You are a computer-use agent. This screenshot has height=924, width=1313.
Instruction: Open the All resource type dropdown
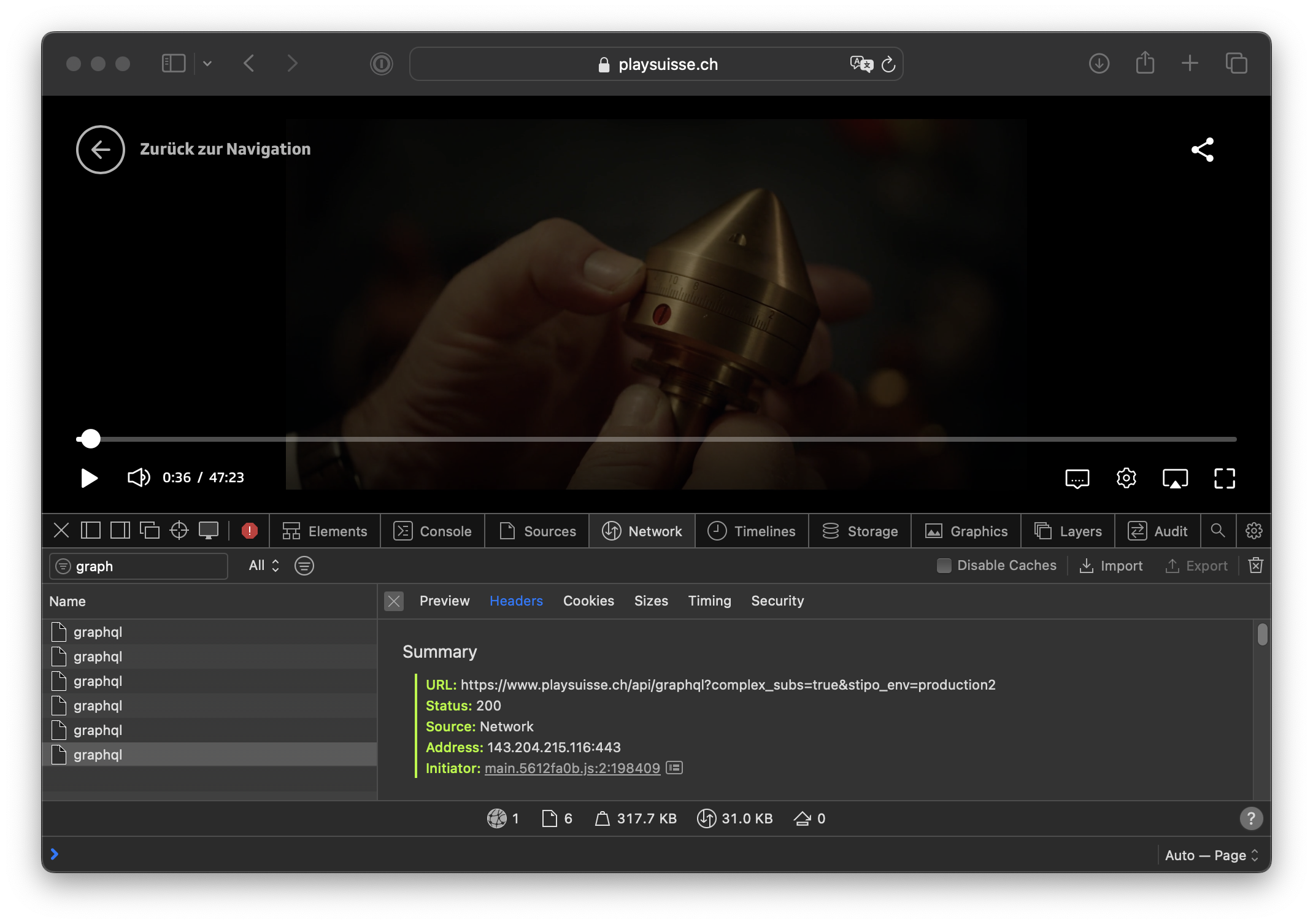click(264, 566)
